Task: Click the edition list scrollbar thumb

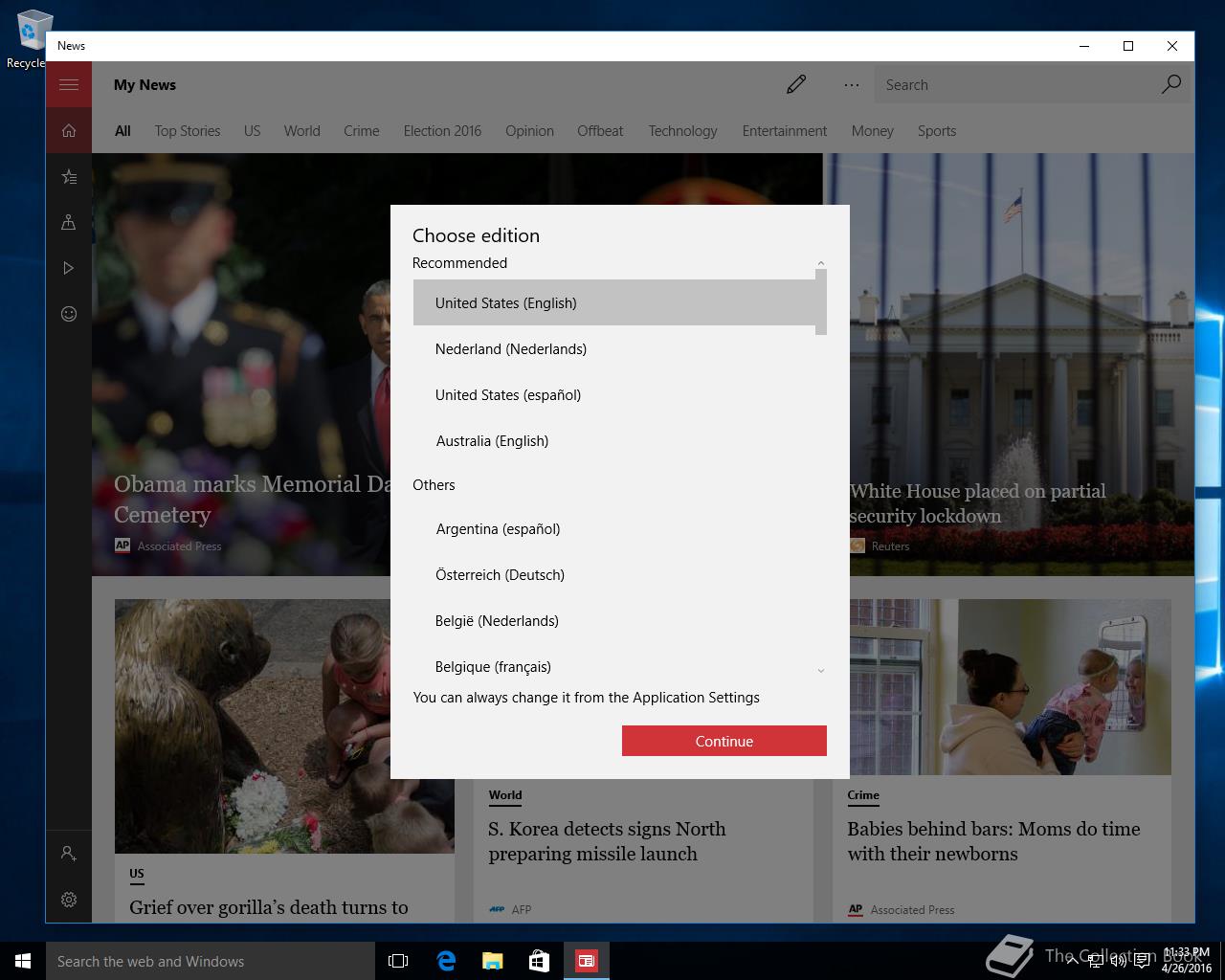Action: pyautogui.click(x=821, y=302)
